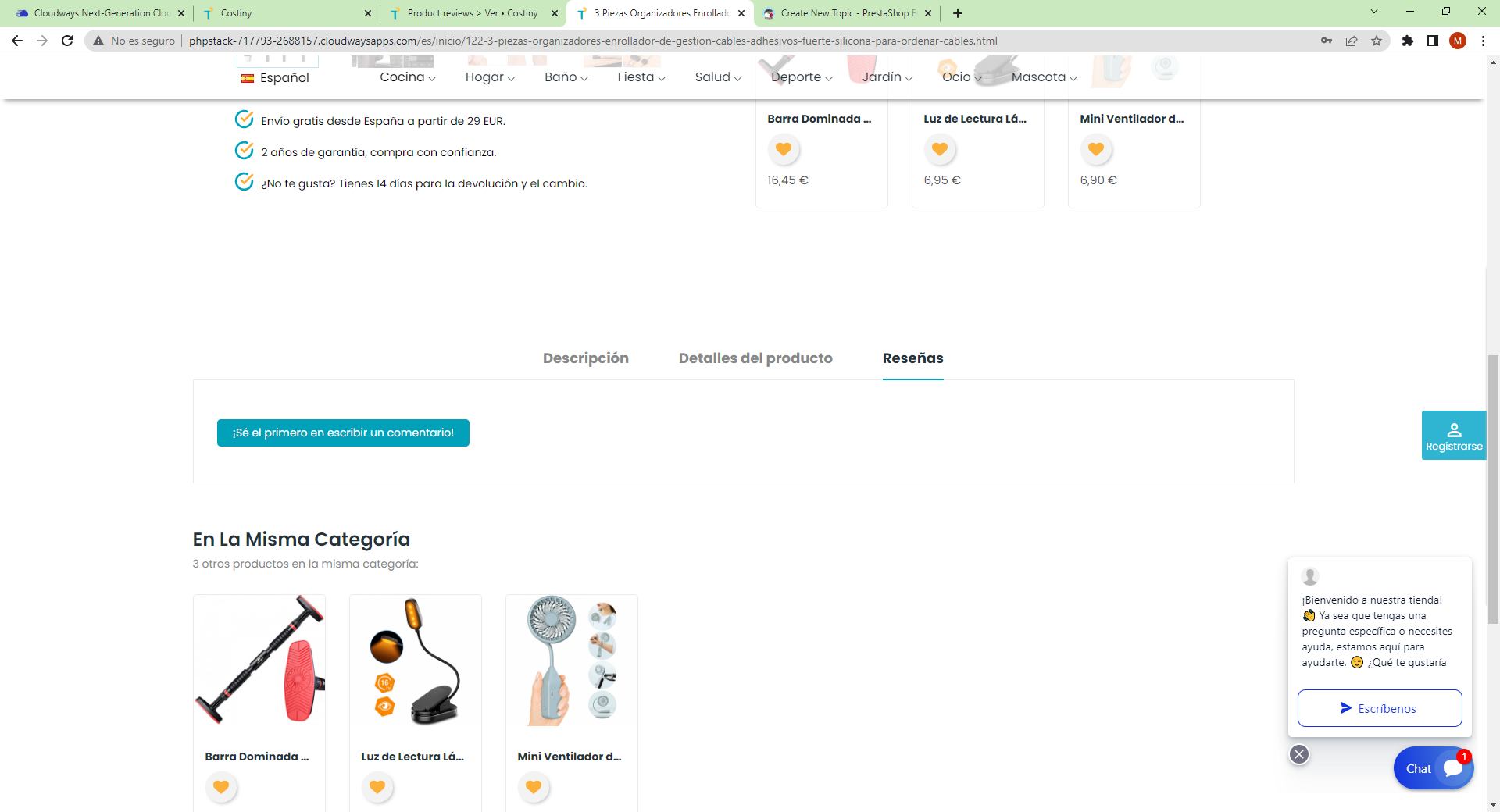This screenshot has width=1500, height=812.
Task: Click Escríbenos in the chat popup
Action: (1380, 708)
